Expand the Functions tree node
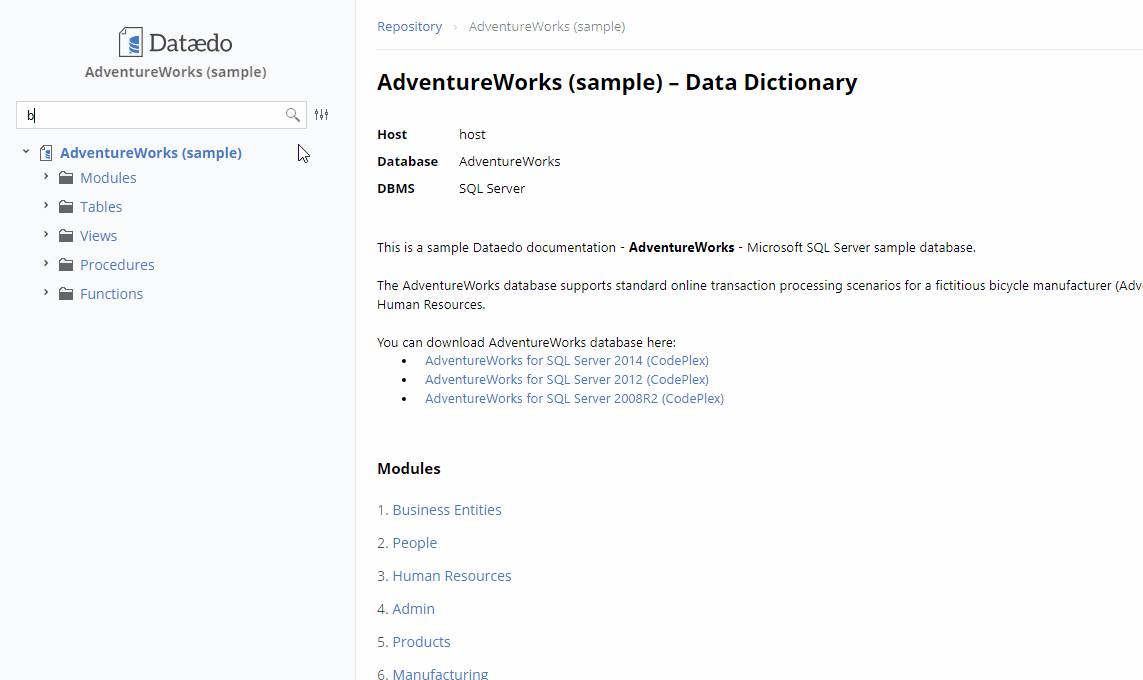This screenshot has width=1143, height=680. tap(46, 293)
